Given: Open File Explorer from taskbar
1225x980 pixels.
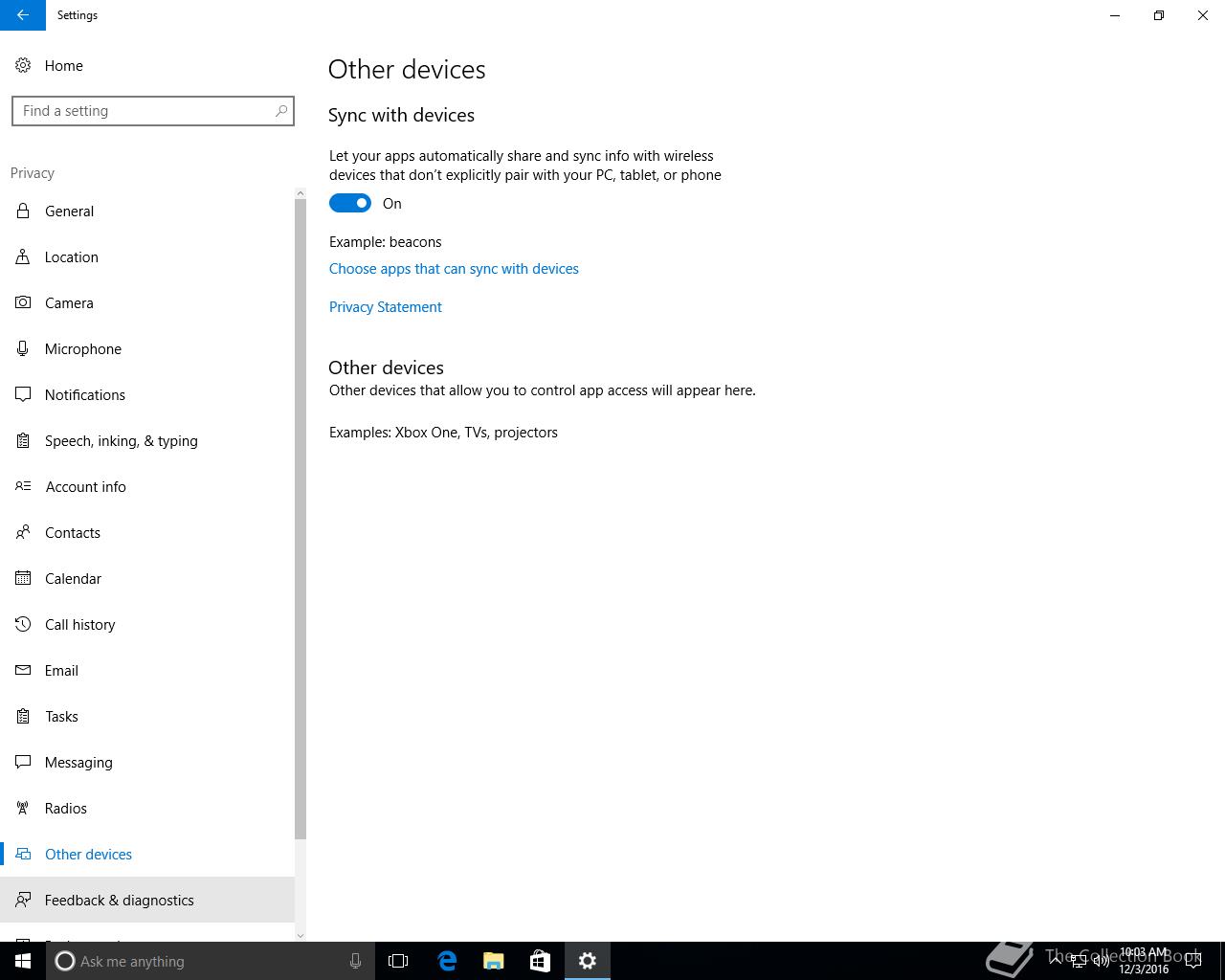Looking at the screenshot, I should (x=494, y=961).
